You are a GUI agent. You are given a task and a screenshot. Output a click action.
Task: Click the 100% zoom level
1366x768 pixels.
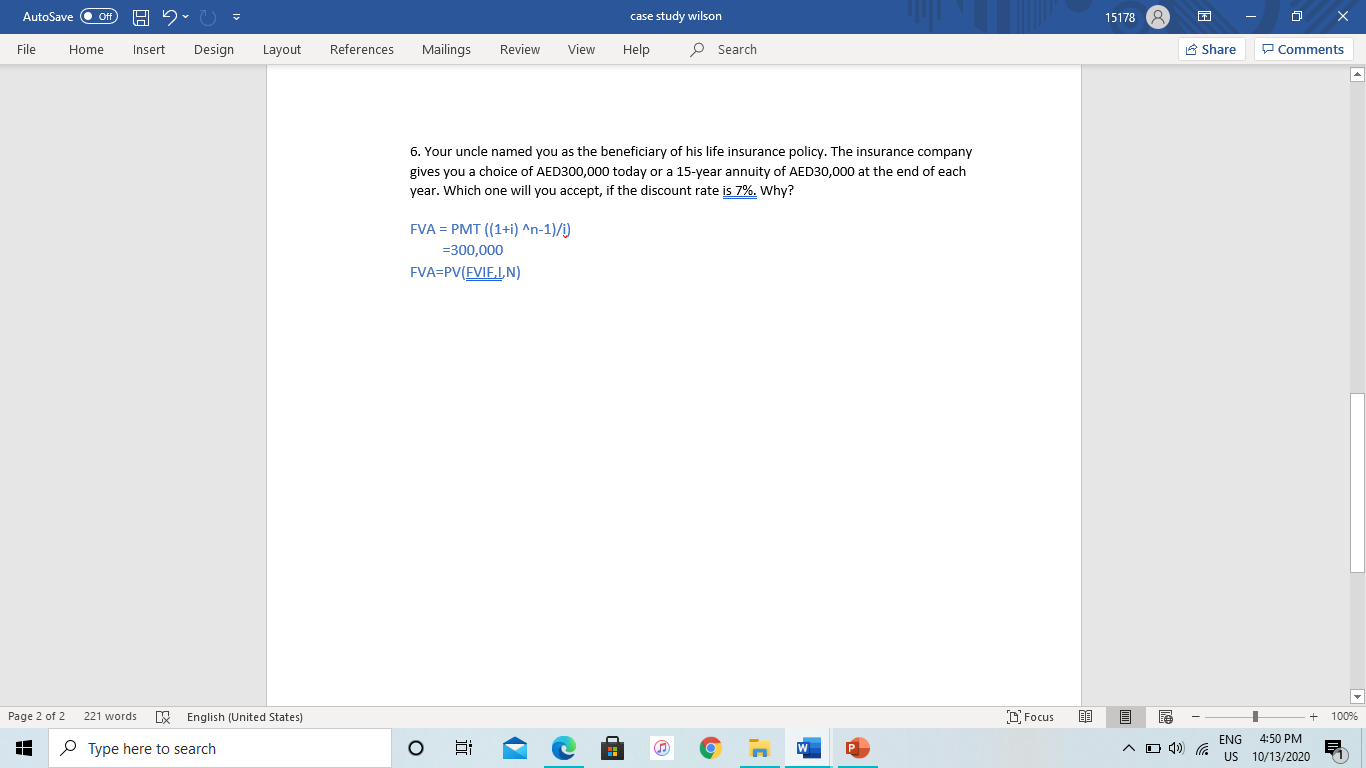[x=1344, y=716]
